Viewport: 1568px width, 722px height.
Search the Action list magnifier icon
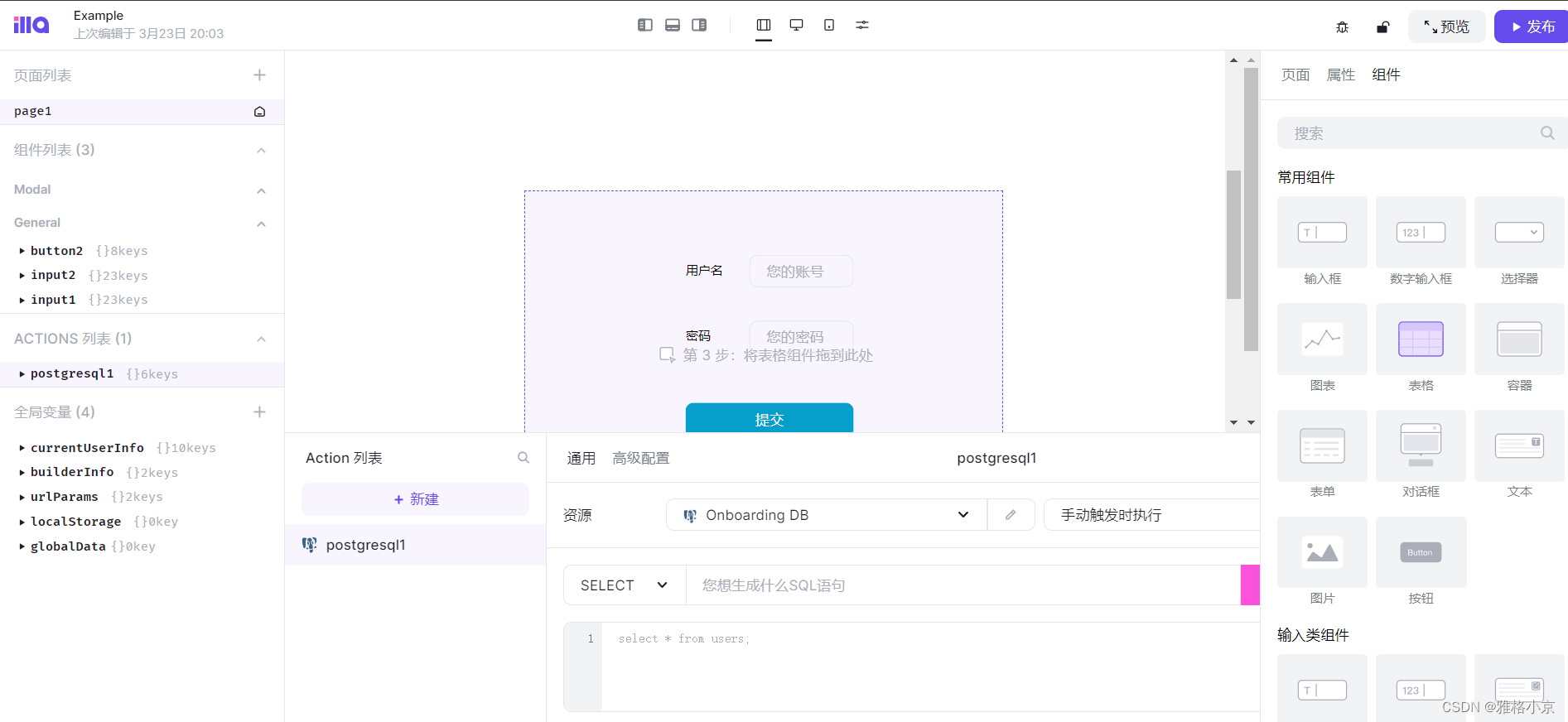pyautogui.click(x=523, y=457)
